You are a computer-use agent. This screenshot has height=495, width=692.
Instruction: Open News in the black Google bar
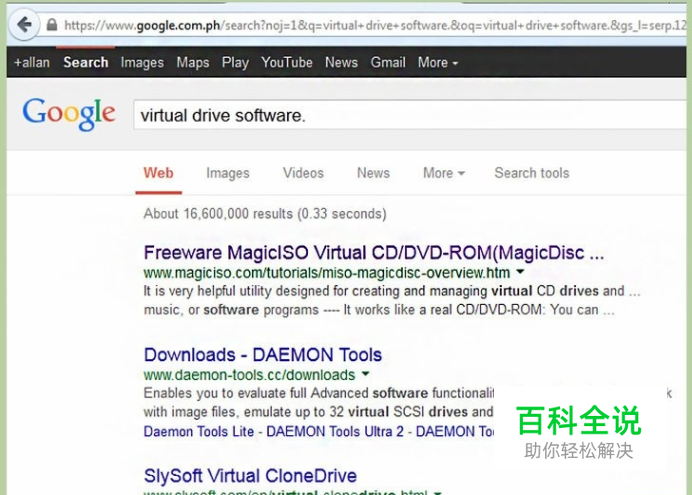[x=341, y=62]
